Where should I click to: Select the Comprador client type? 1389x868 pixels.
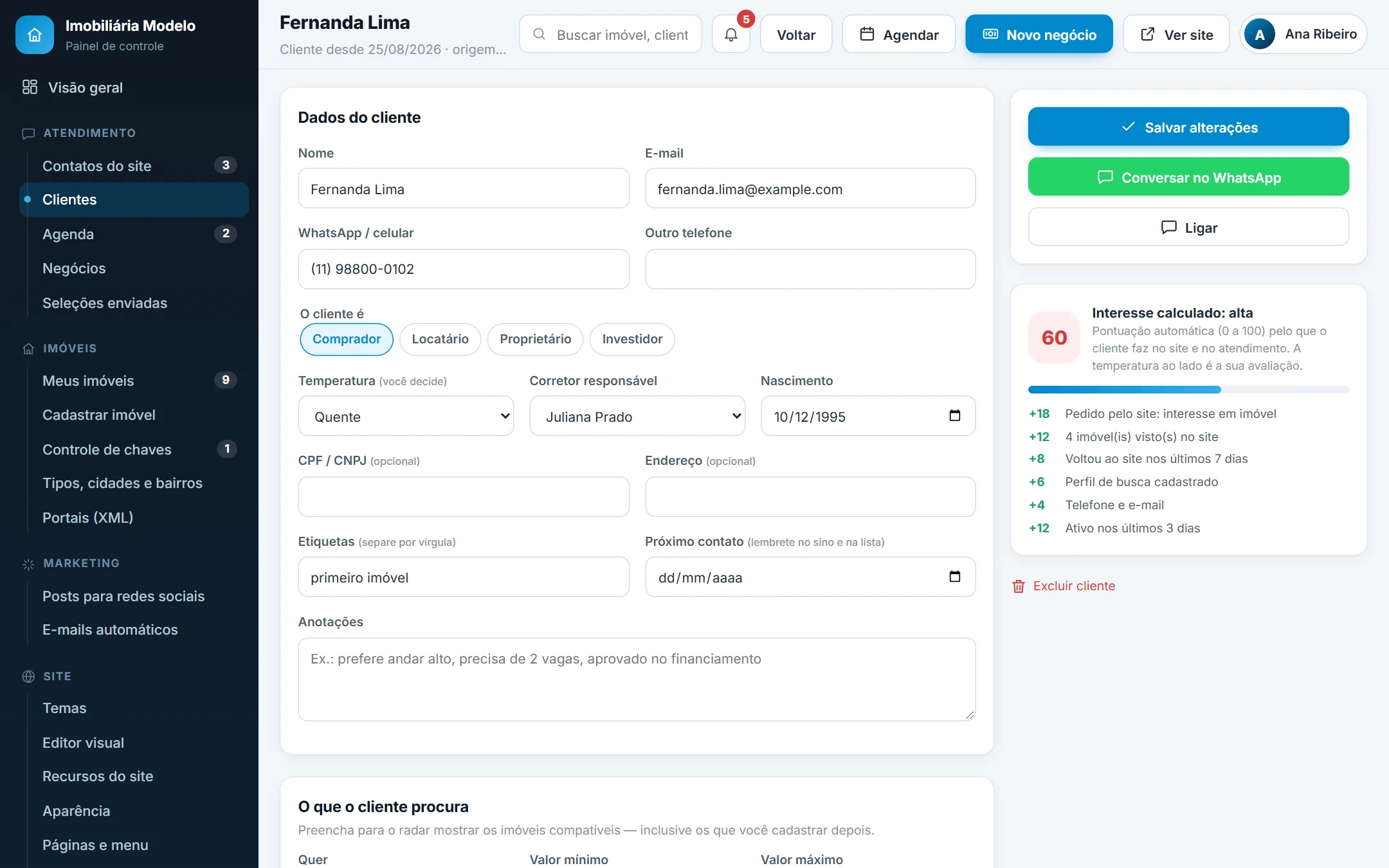coord(347,339)
